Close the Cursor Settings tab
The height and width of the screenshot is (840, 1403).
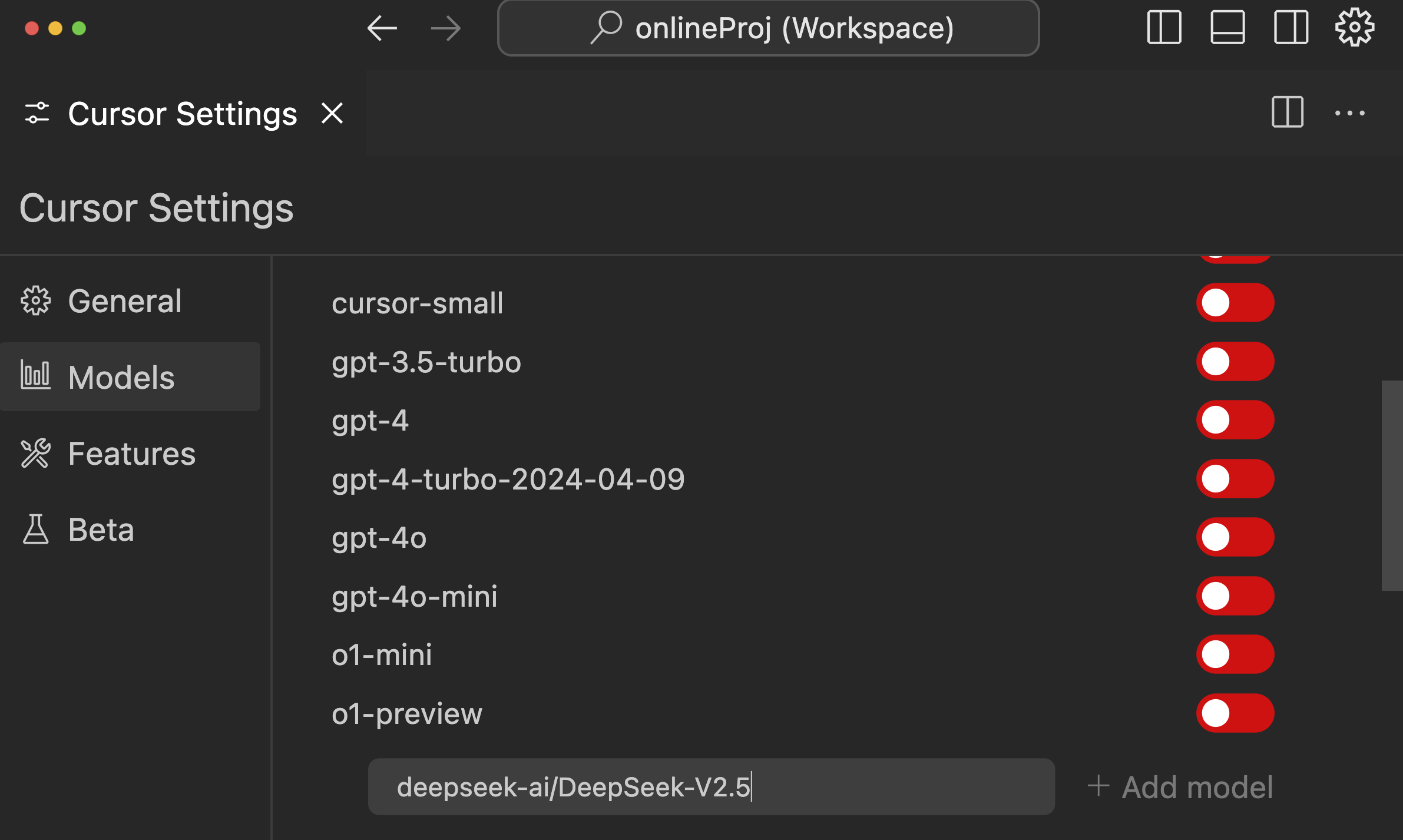click(332, 113)
